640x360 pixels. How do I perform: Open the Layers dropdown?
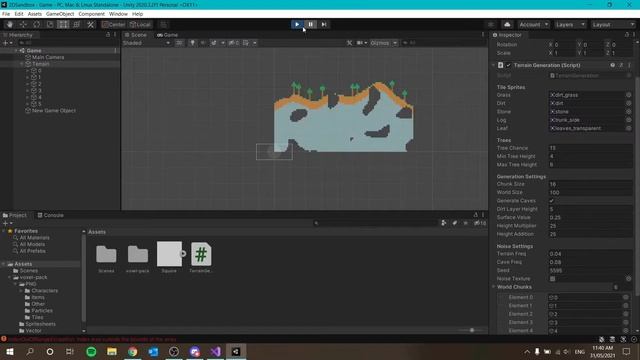(570, 24)
